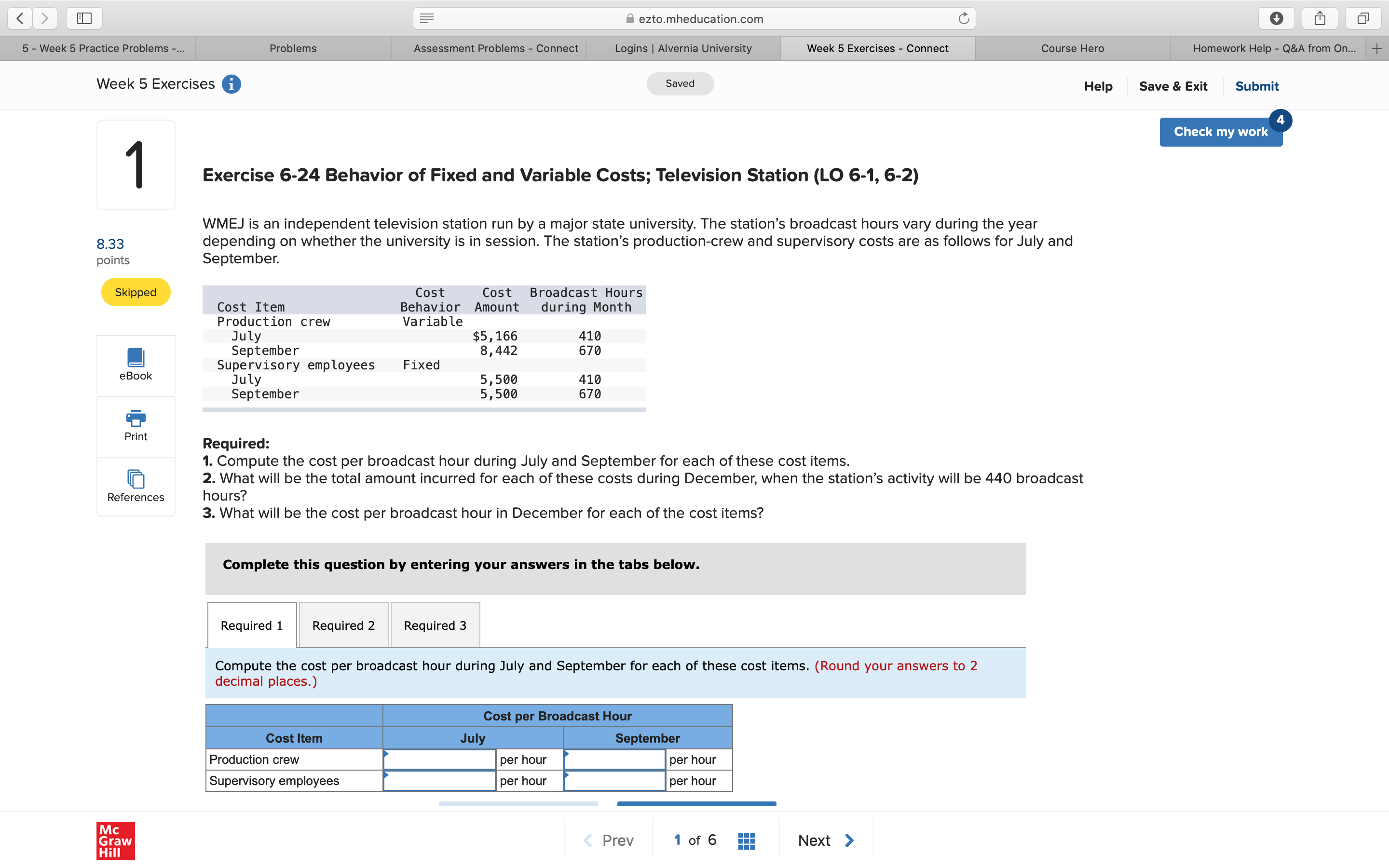The image size is (1389, 868).
Task: Open the References panel
Action: (x=136, y=485)
